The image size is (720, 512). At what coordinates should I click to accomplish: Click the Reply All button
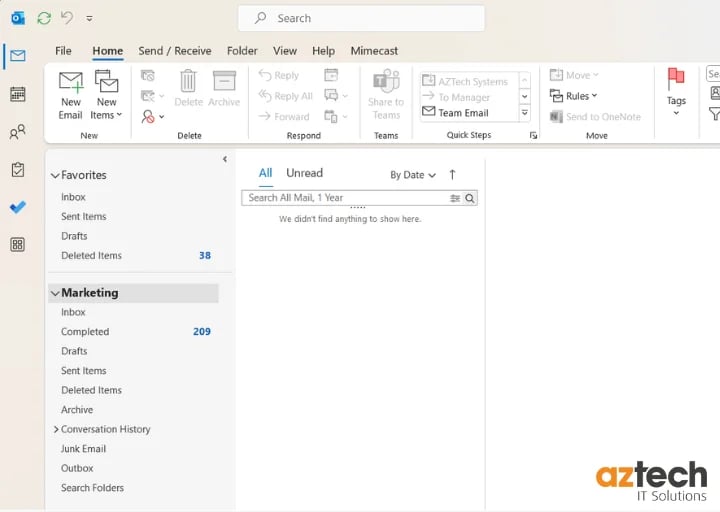click(286, 96)
